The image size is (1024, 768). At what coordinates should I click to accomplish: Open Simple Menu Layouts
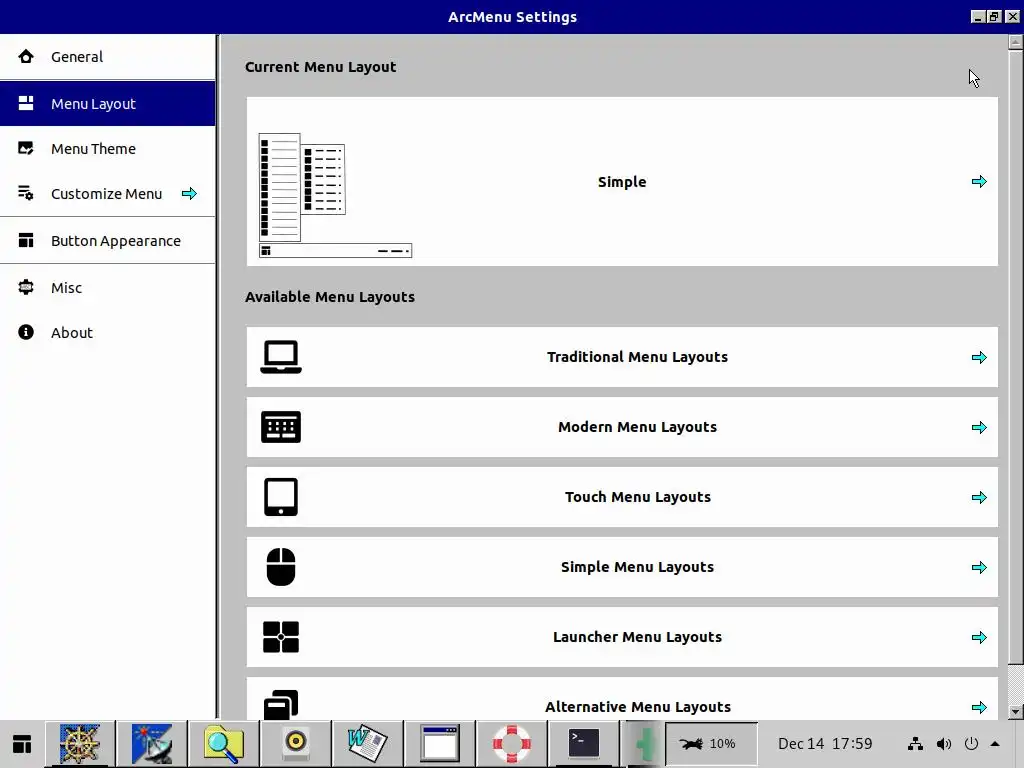click(622, 567)
